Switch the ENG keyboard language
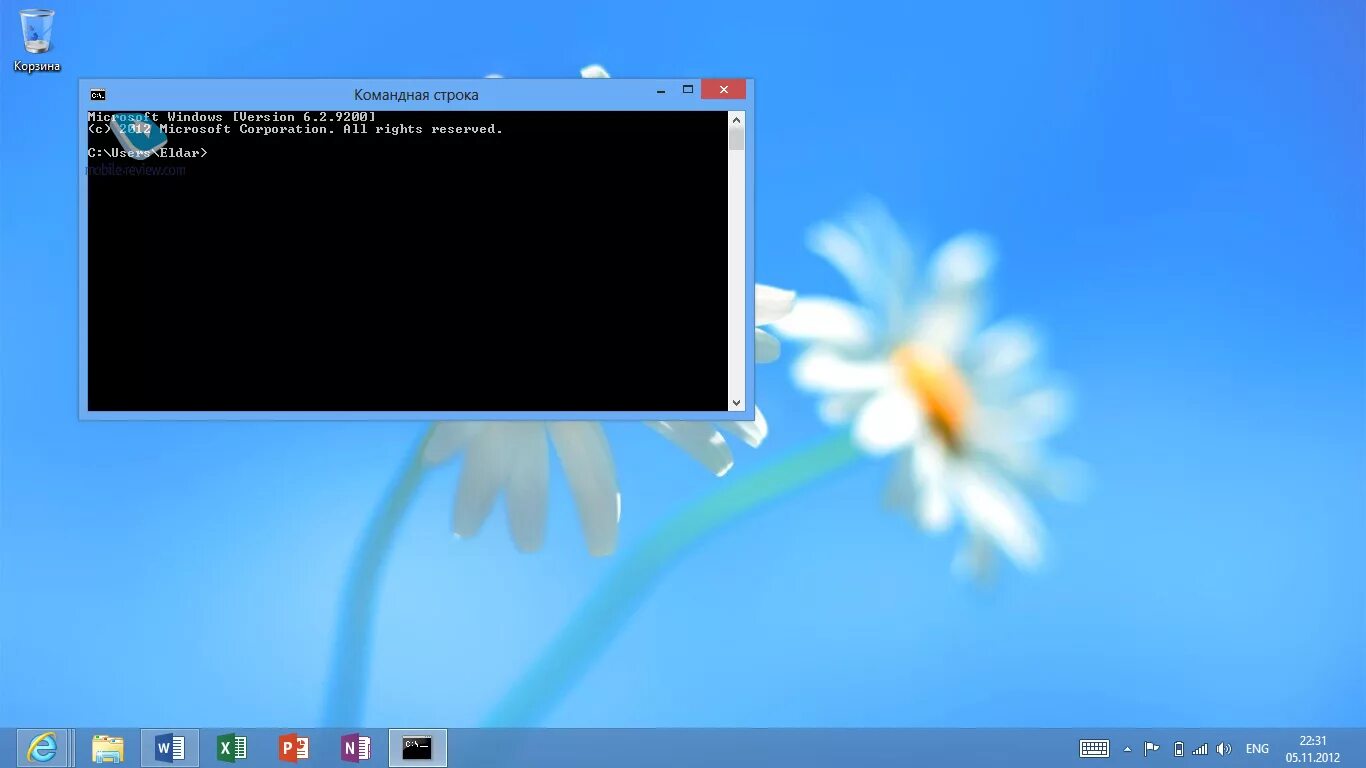This screenshot has width=1366, height=768. click(x=1256, y=748)
